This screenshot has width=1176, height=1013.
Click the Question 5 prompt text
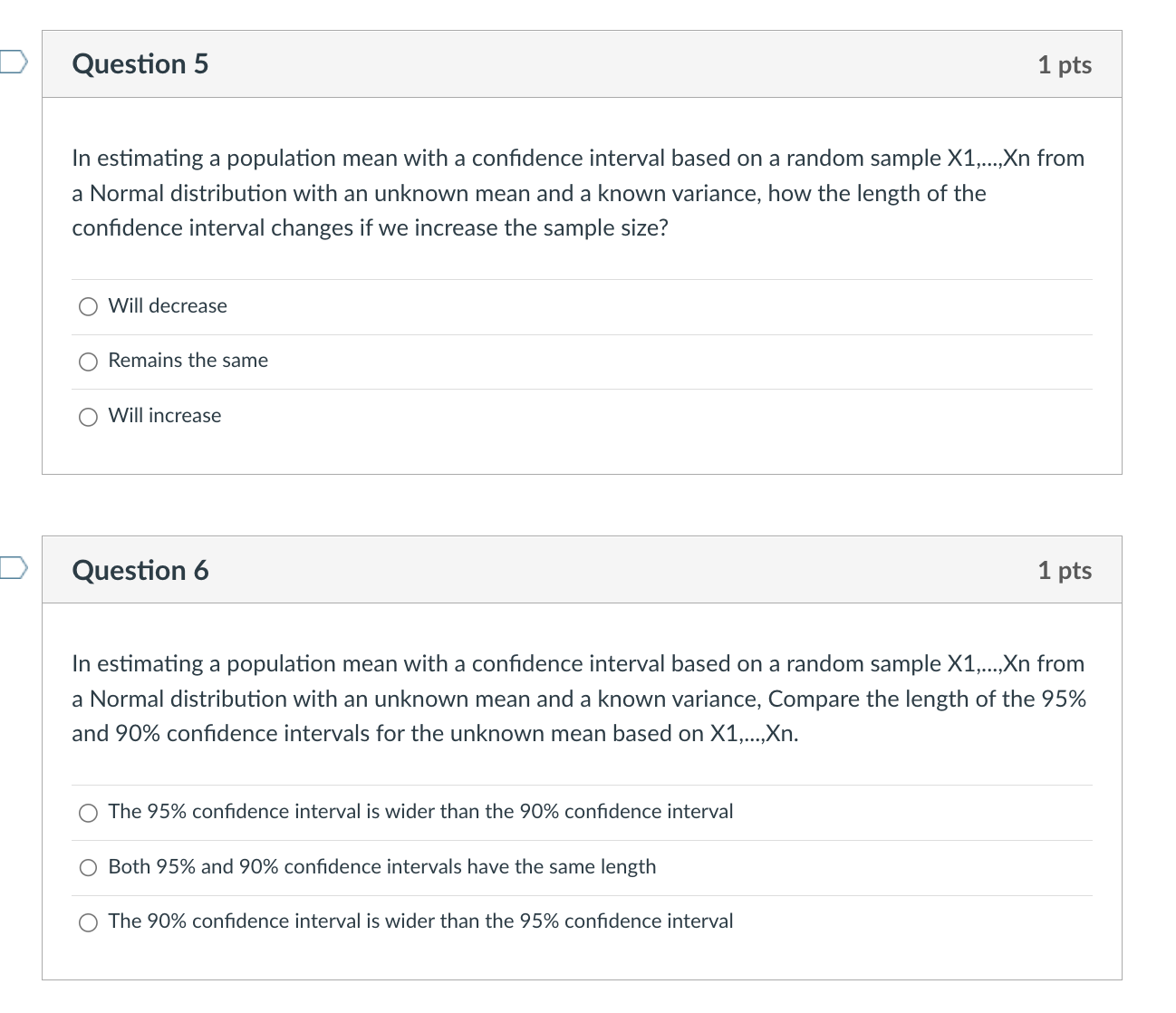(576, 192)
